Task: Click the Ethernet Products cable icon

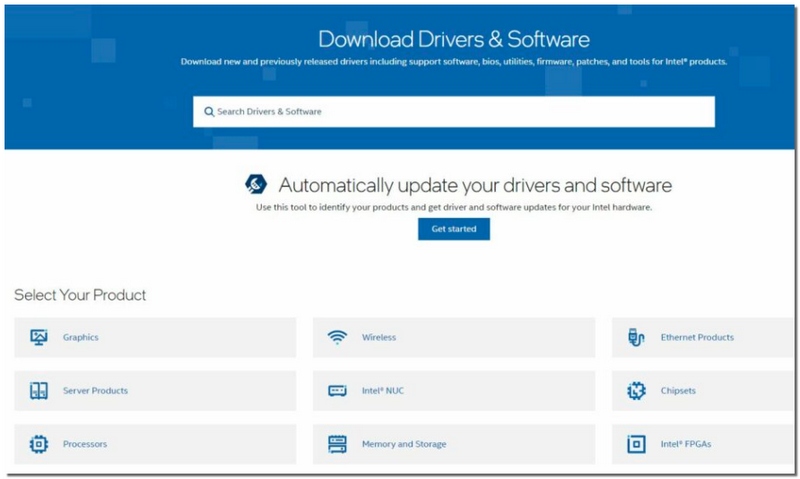Action: (x=636, y=337)
